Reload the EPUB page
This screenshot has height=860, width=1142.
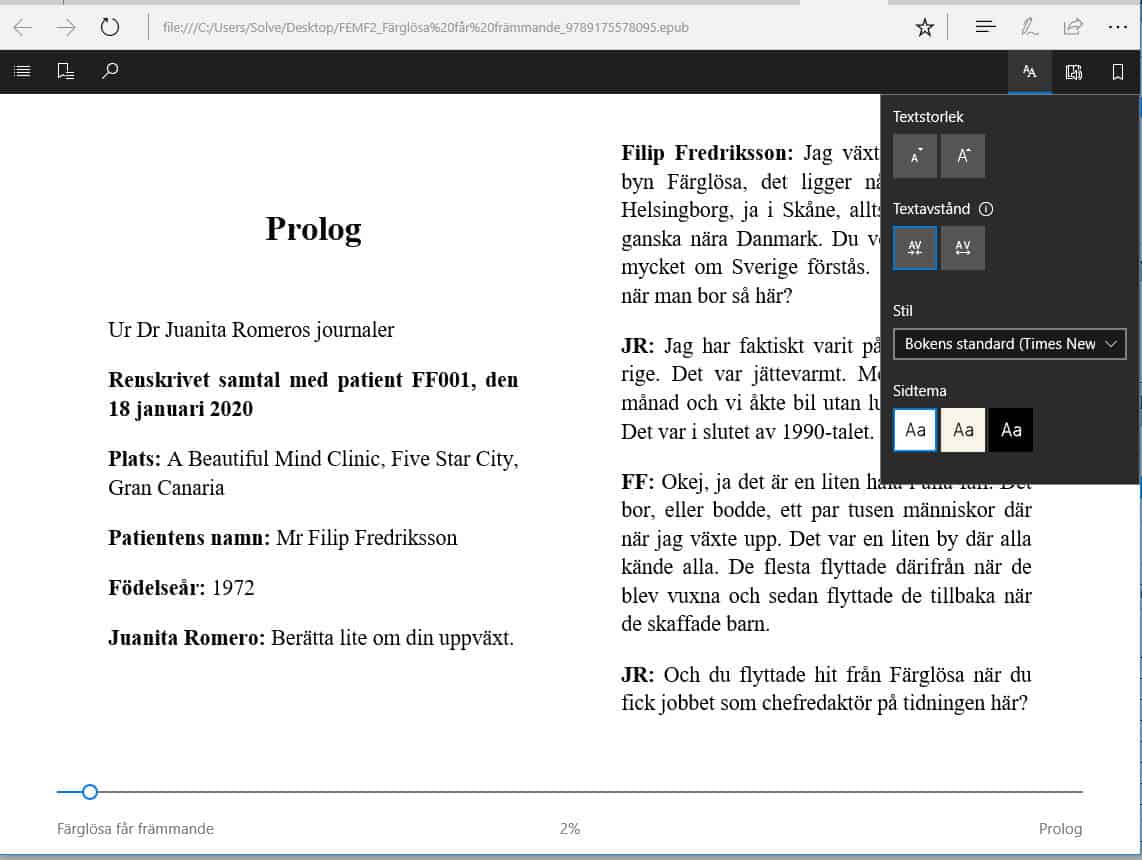point(109,28)
